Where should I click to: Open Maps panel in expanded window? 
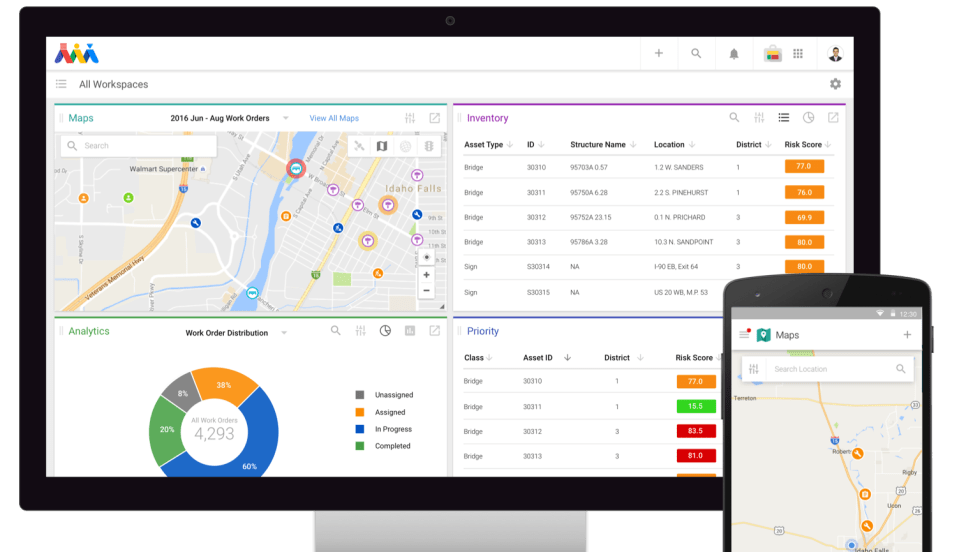pyautogui.click(x=435, y=118)
